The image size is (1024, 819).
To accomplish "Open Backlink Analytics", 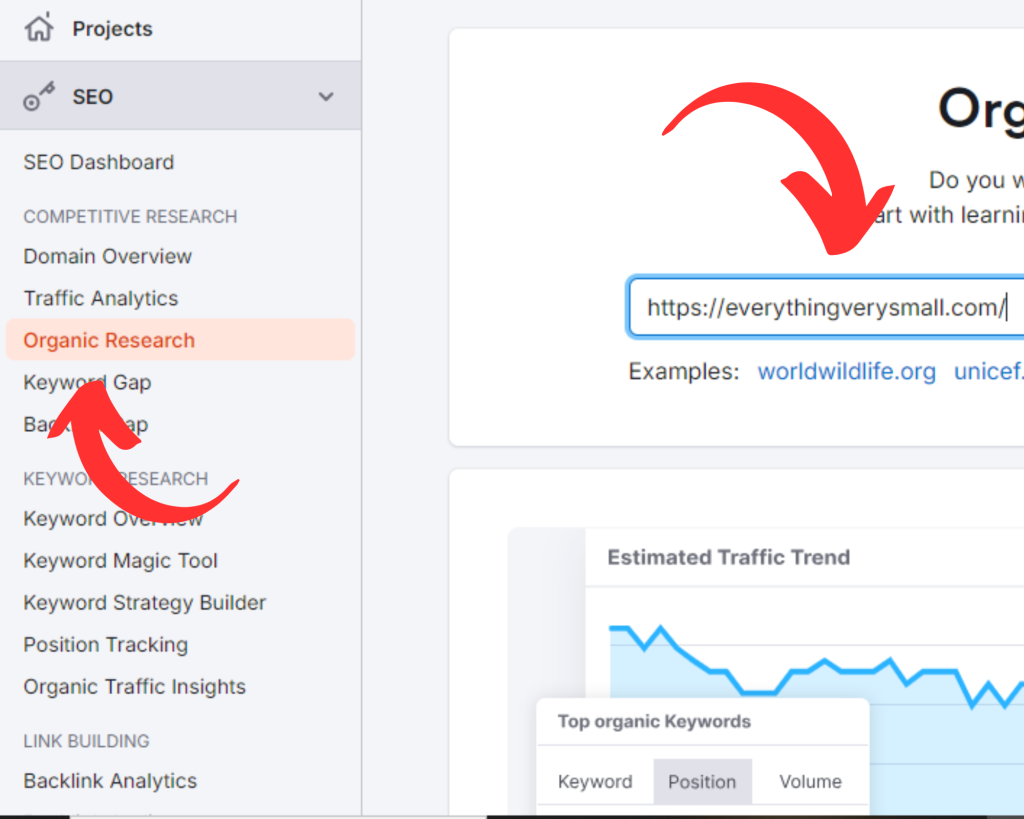I will click(x=110, y=781).
